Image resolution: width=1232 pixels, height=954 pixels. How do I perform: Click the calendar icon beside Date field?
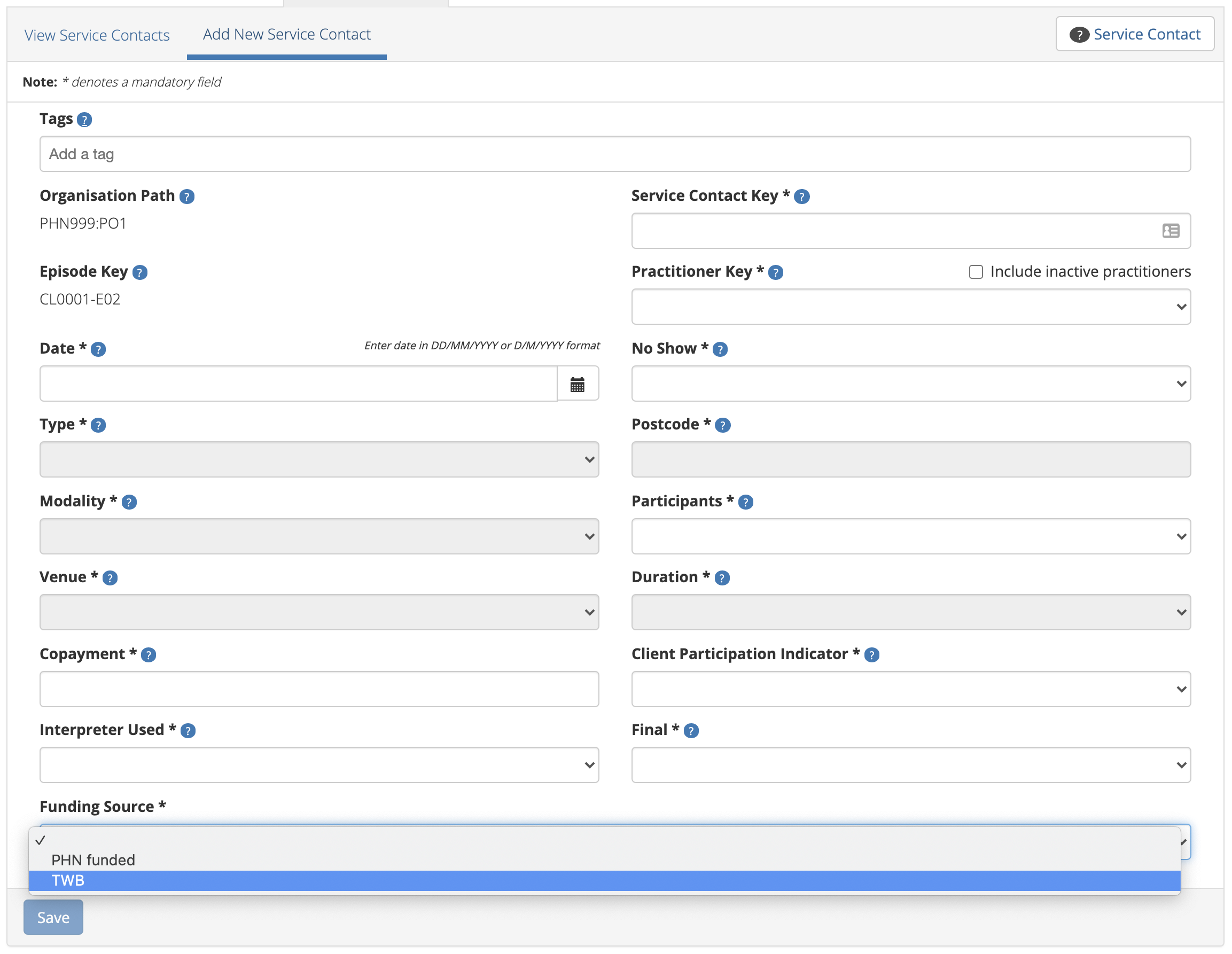[x=578, y=384]
